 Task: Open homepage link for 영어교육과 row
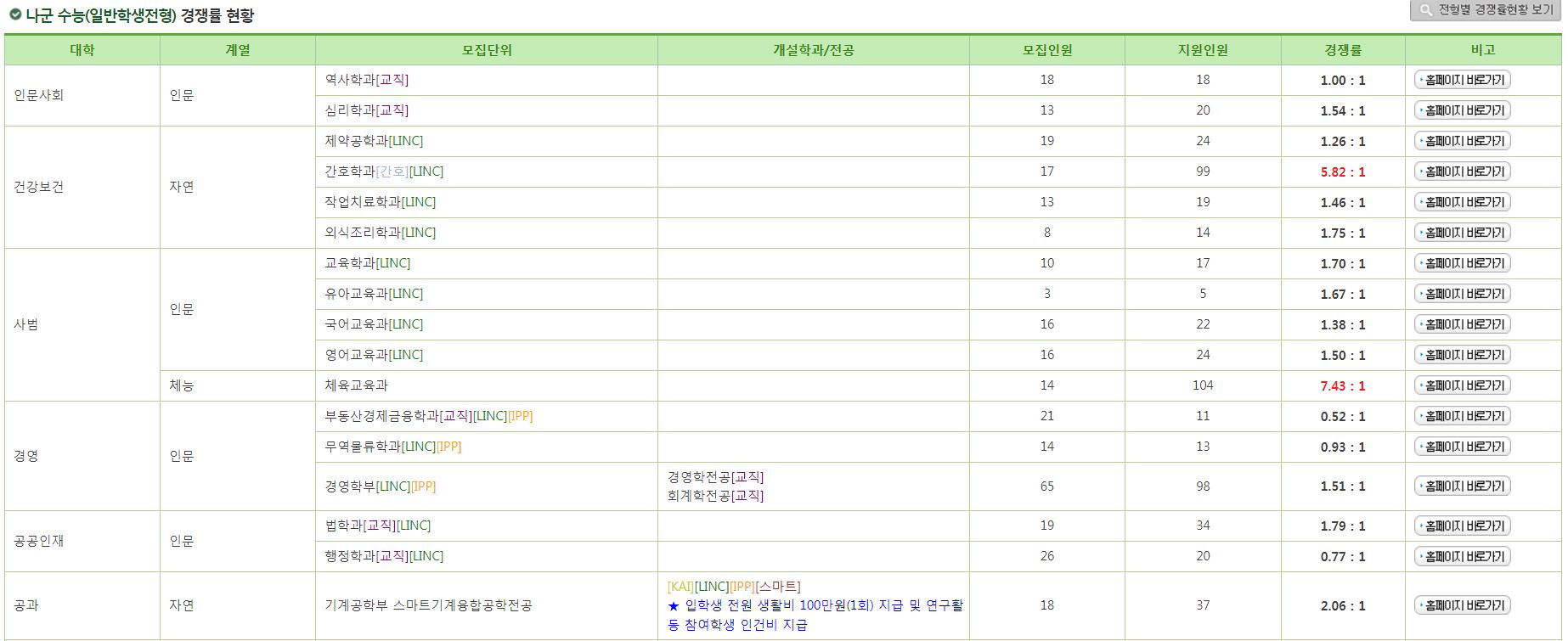tap(1462, 355)
